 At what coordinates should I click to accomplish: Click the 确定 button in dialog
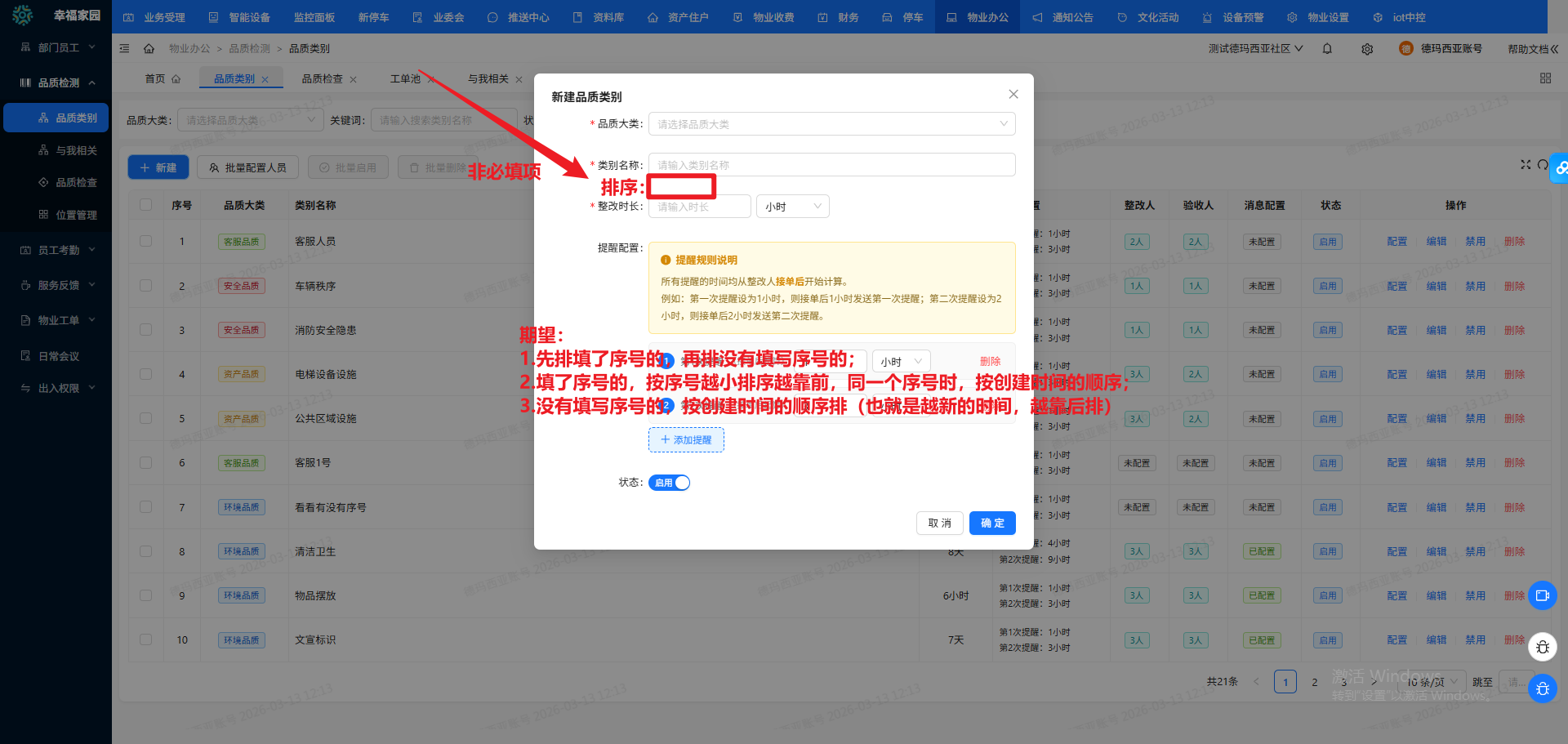click(991, 523)
